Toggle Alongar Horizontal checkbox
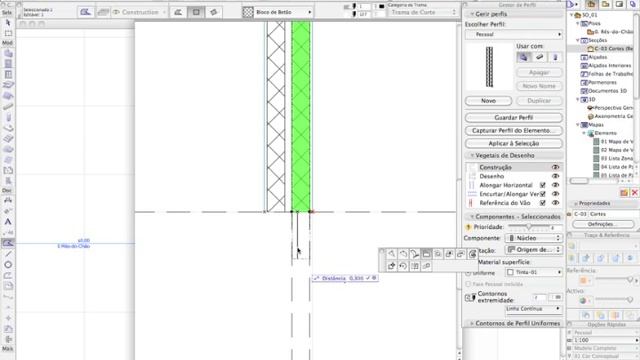640x360 pixels. (x=542, y=185)
